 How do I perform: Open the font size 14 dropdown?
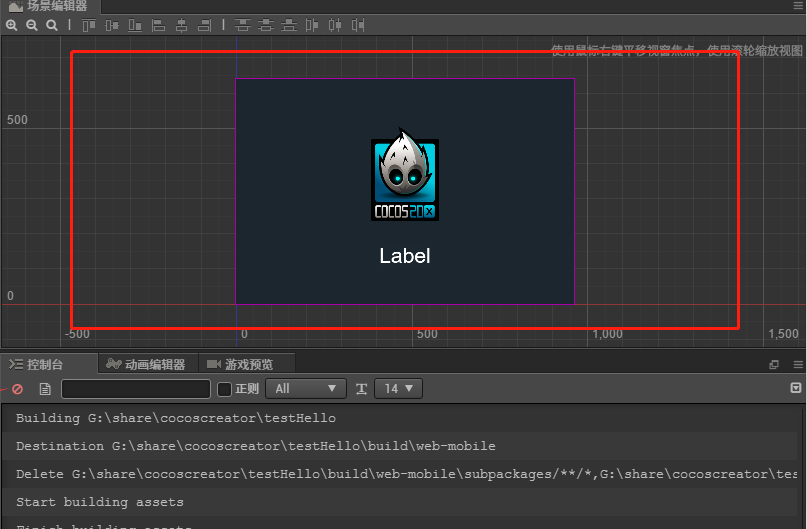pyautogui.click(x=398, y=389)
